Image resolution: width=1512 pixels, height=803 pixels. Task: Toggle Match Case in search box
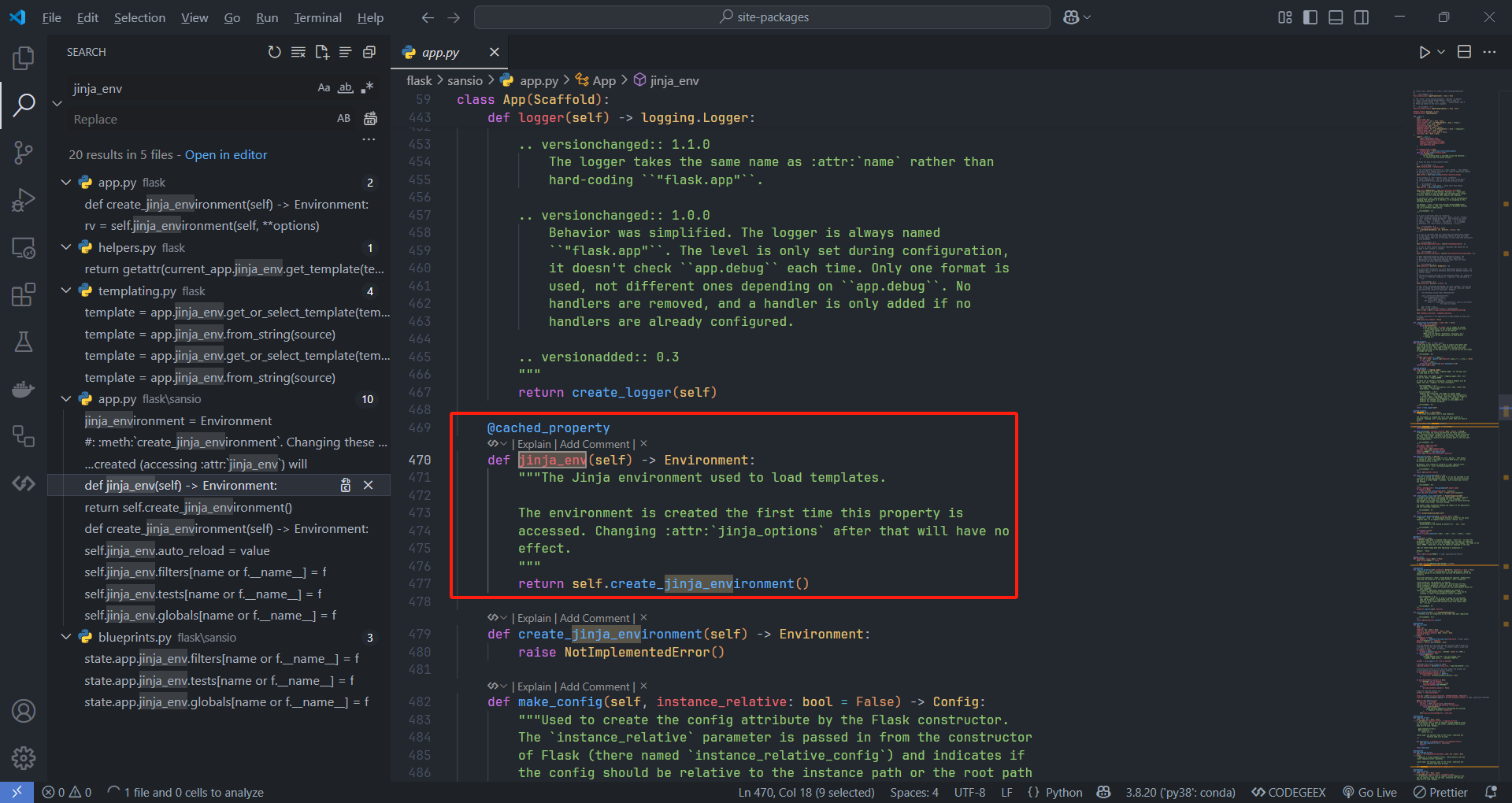324,88
